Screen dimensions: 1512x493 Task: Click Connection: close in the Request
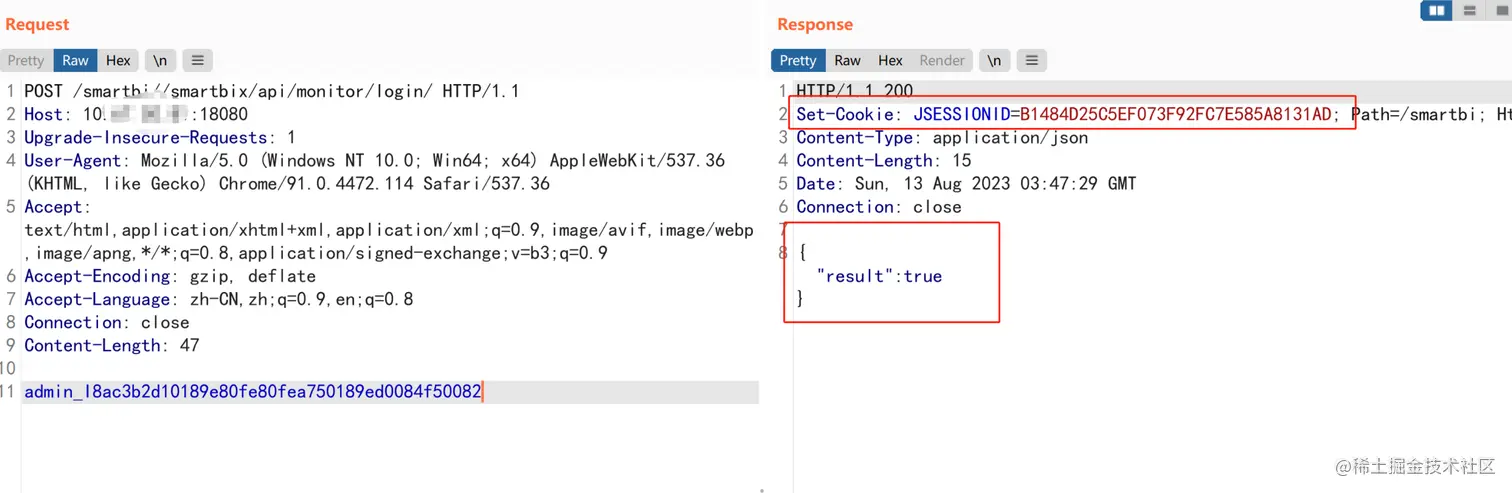click(107, 322)
